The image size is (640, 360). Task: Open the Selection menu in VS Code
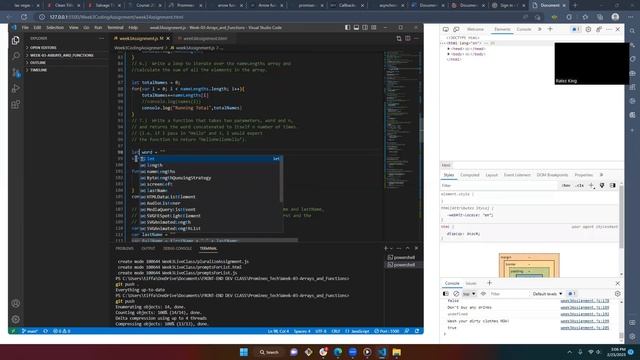[55, 27]
